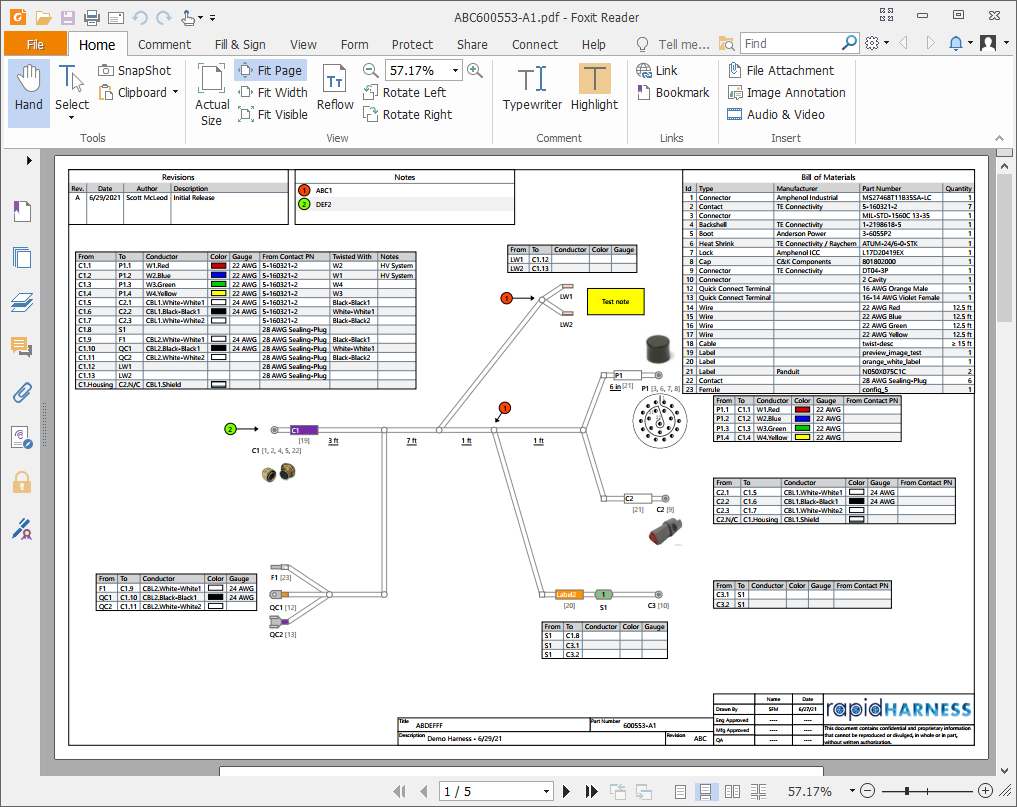Open the quick access Open folder icon

click(x=43, y=18)
